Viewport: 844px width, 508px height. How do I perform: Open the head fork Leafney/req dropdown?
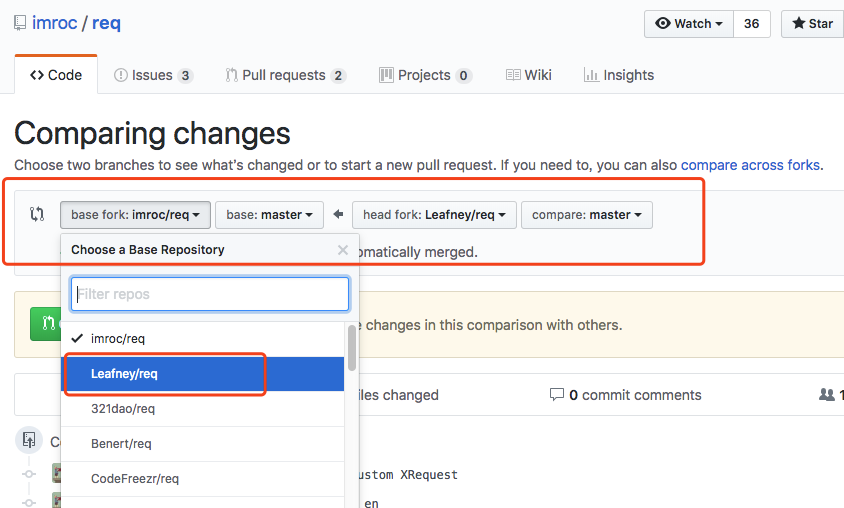pos(434,214)
